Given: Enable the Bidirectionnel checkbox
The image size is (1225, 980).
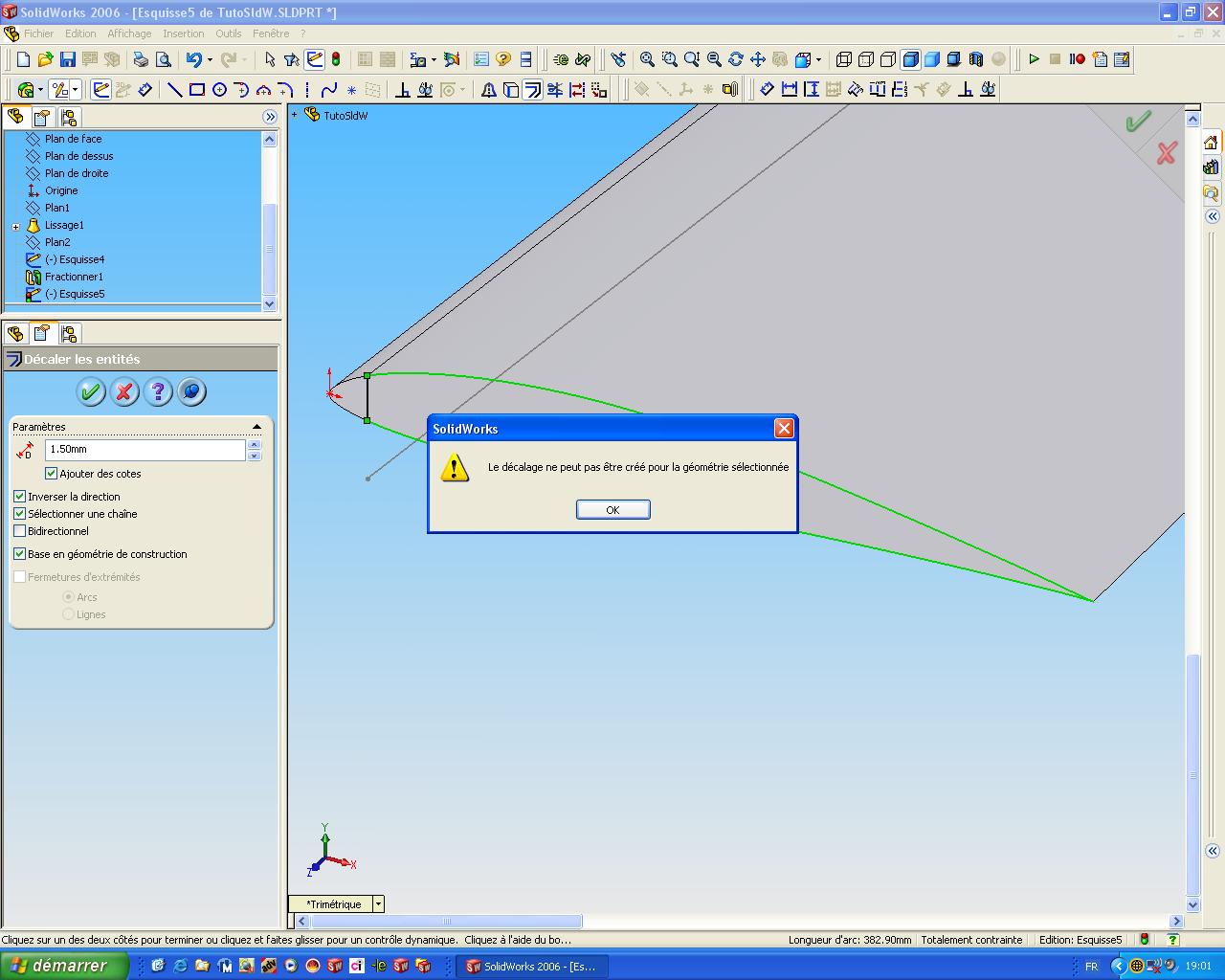Looking at the screenshot, I should click(19, 531).
